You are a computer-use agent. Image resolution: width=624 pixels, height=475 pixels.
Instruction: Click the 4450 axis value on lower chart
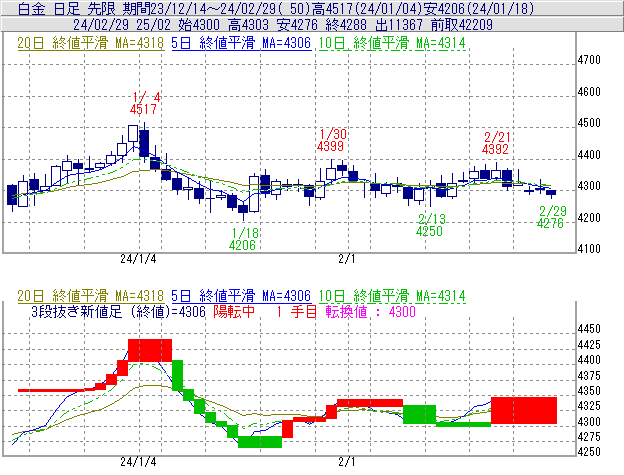coord(589,329)
